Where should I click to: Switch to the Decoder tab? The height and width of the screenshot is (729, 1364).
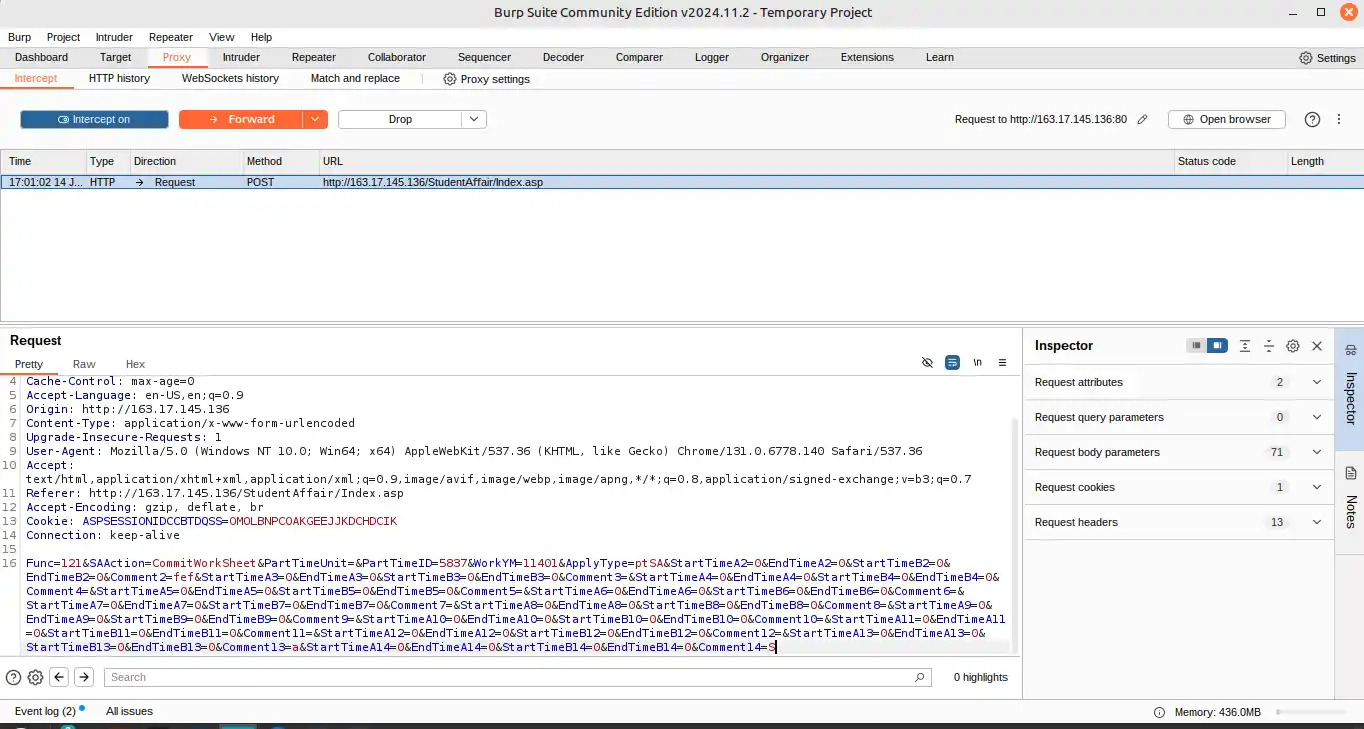point(563,57)
